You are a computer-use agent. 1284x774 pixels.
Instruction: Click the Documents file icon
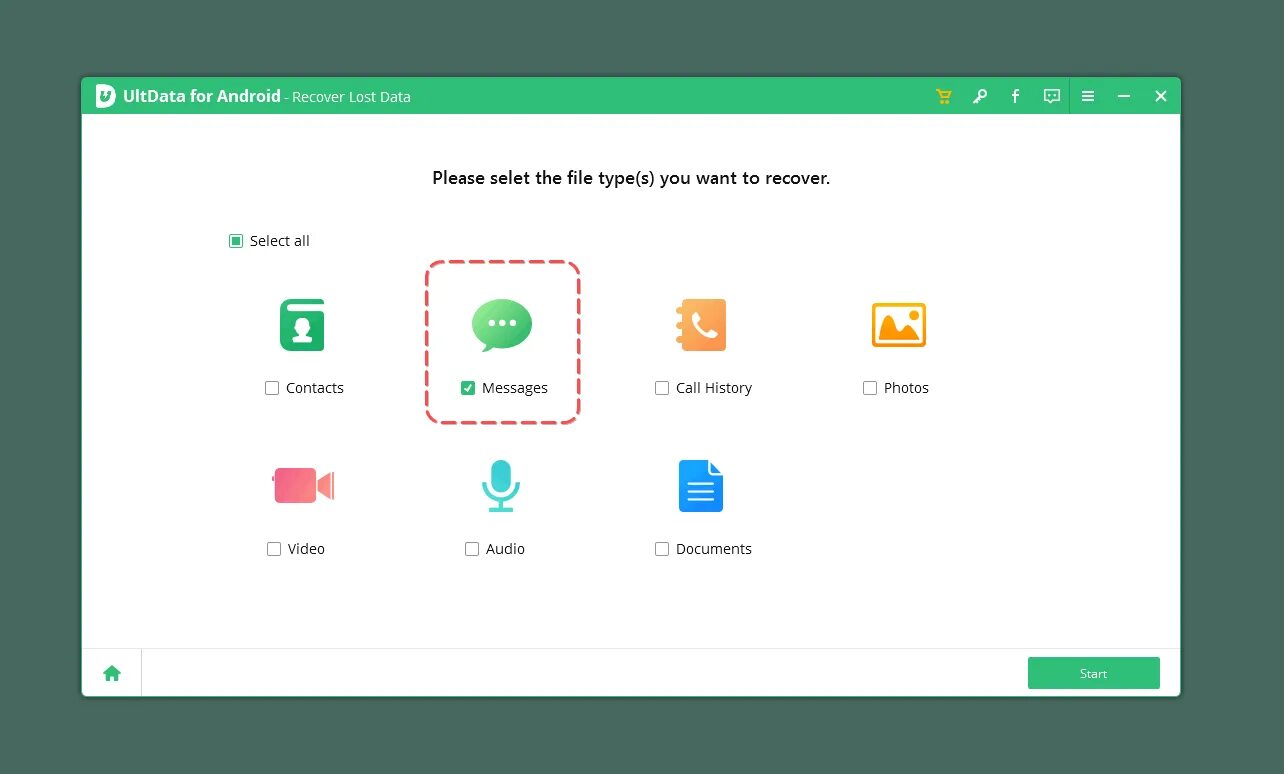click(x=701, y=486)
